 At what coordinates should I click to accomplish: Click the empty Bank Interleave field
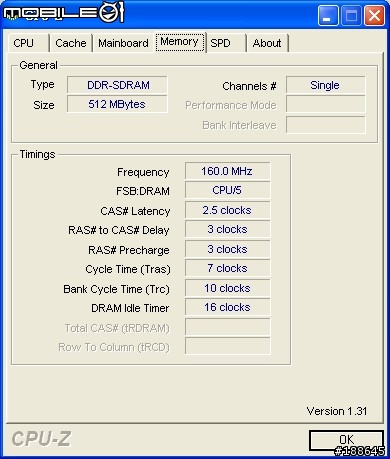pyautogui.click(x=325, y=125)
